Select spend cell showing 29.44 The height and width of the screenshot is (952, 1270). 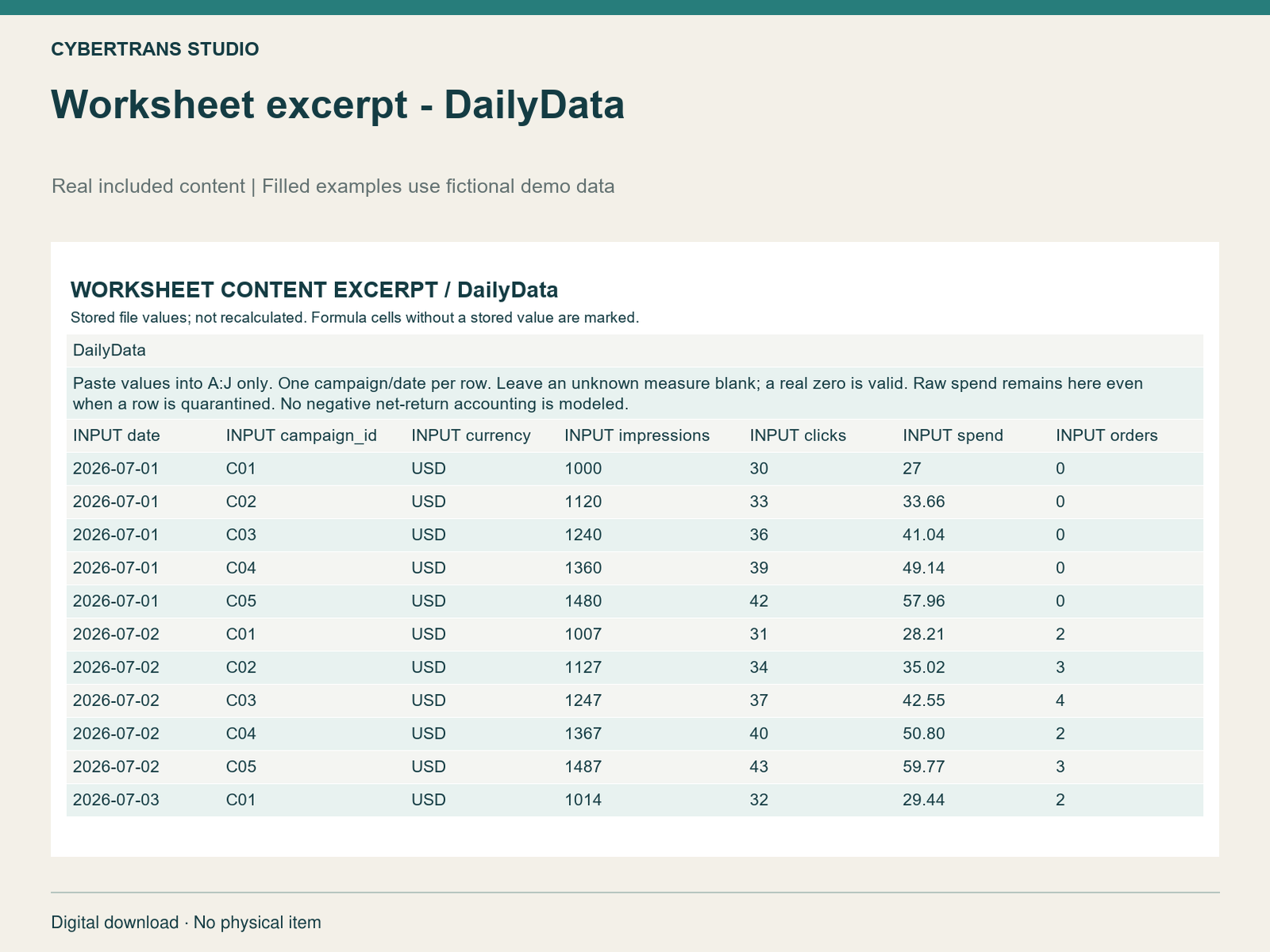[x=924, y=800]
